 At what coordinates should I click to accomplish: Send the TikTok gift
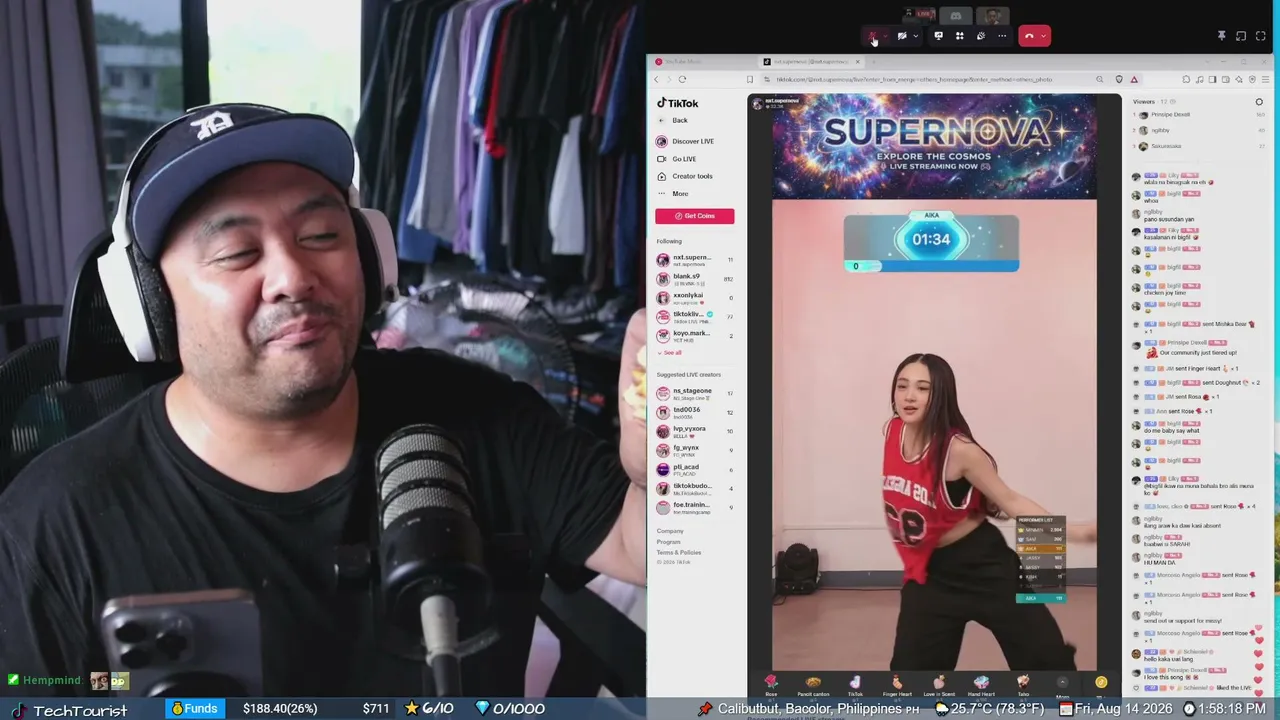click(x=855, y=686)
